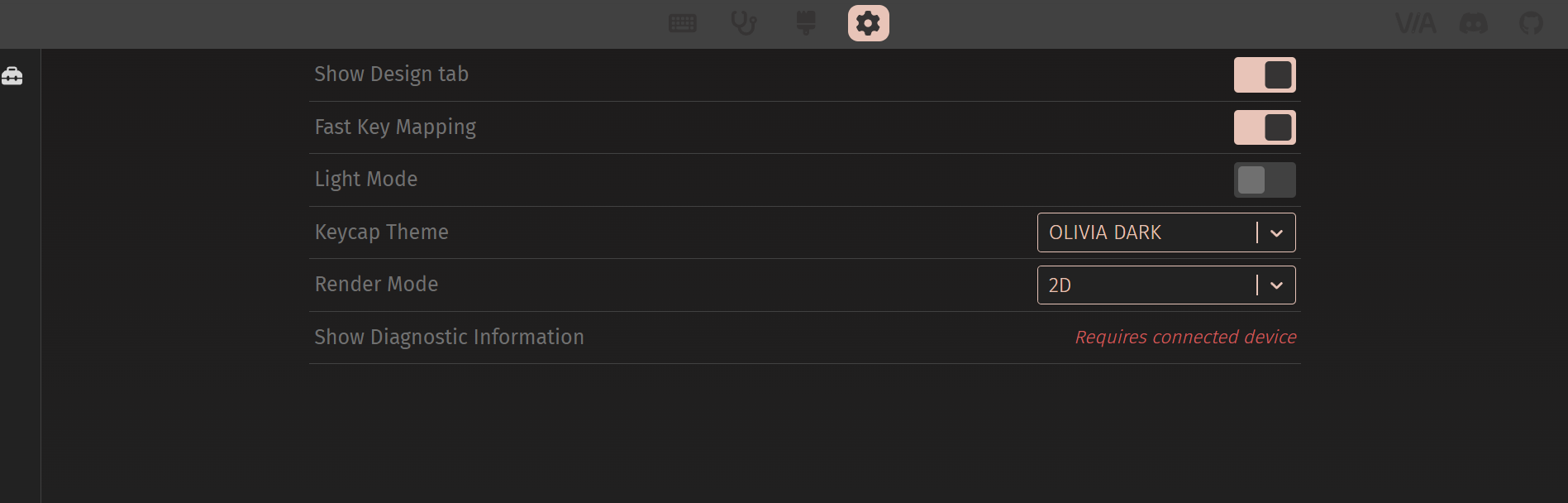Open the Key Tester stethoscope icon

tap(744, 23)
